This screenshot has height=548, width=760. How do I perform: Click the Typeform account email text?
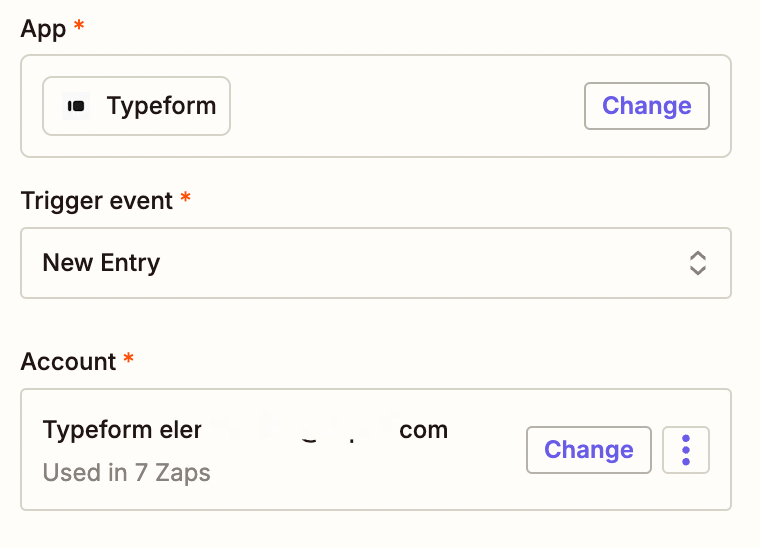245,430
